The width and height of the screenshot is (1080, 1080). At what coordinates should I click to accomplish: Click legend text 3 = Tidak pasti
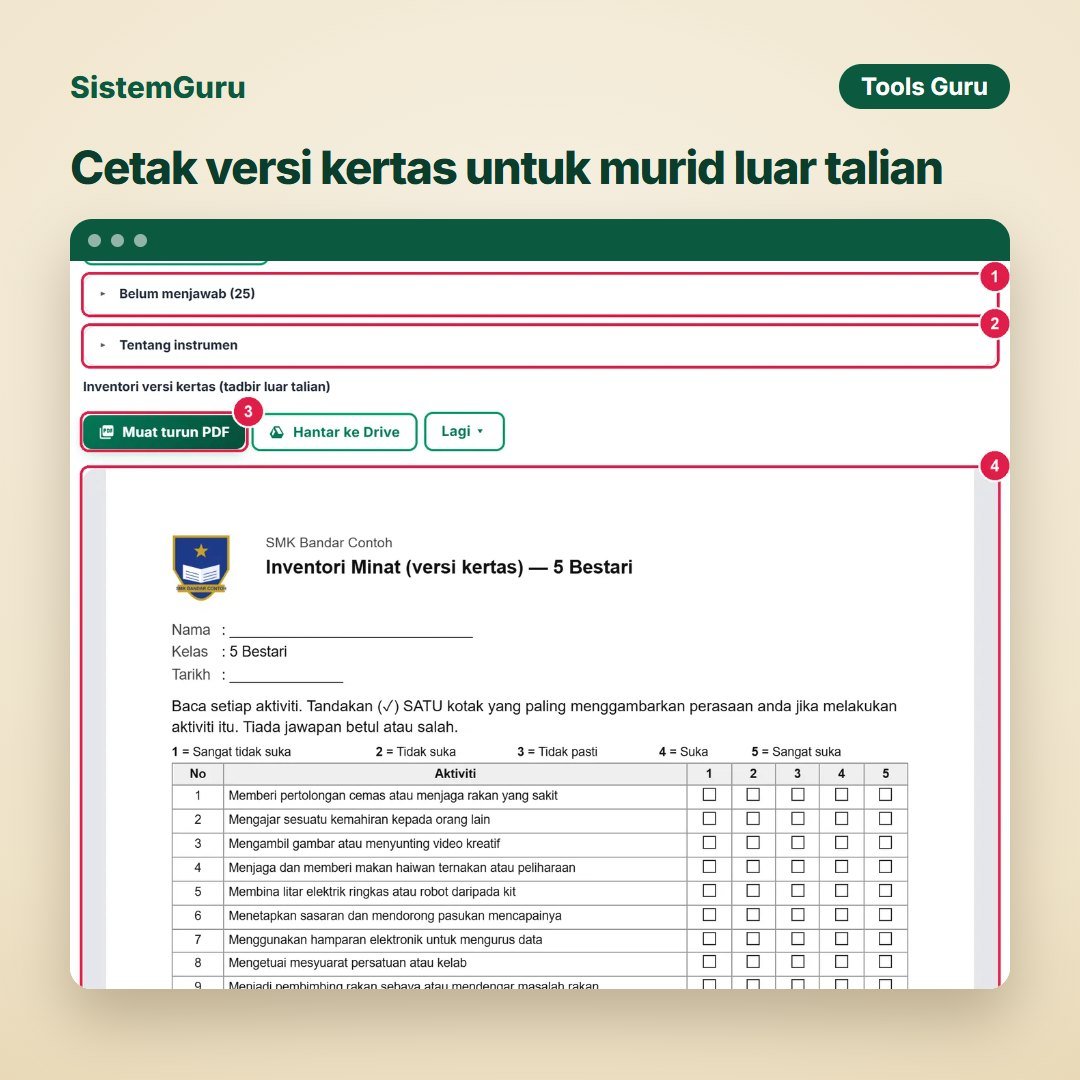[557, 751]
